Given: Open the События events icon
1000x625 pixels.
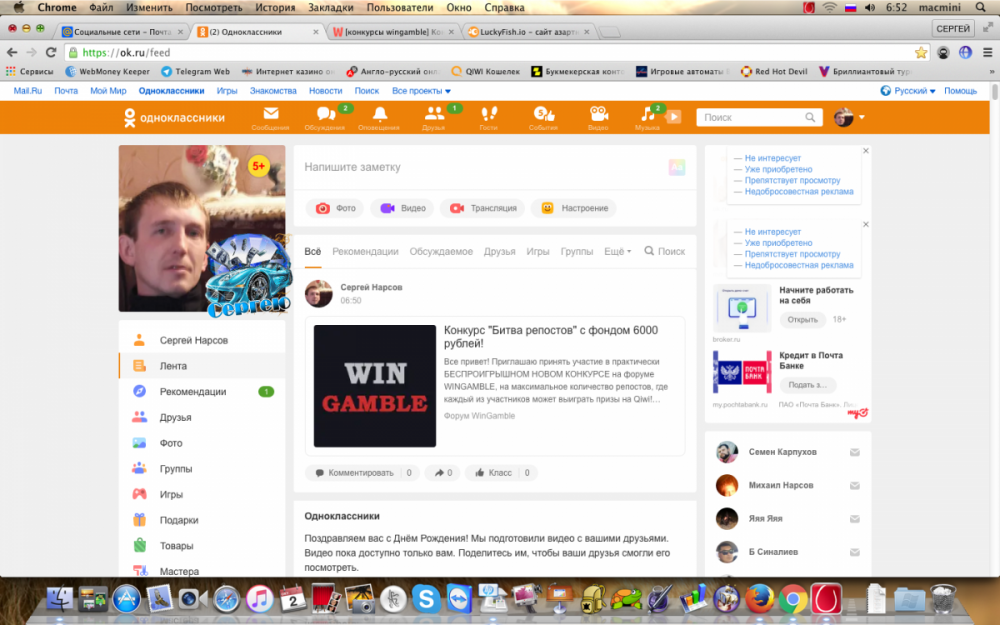Looking at the screenshot, I should (543, 115).
